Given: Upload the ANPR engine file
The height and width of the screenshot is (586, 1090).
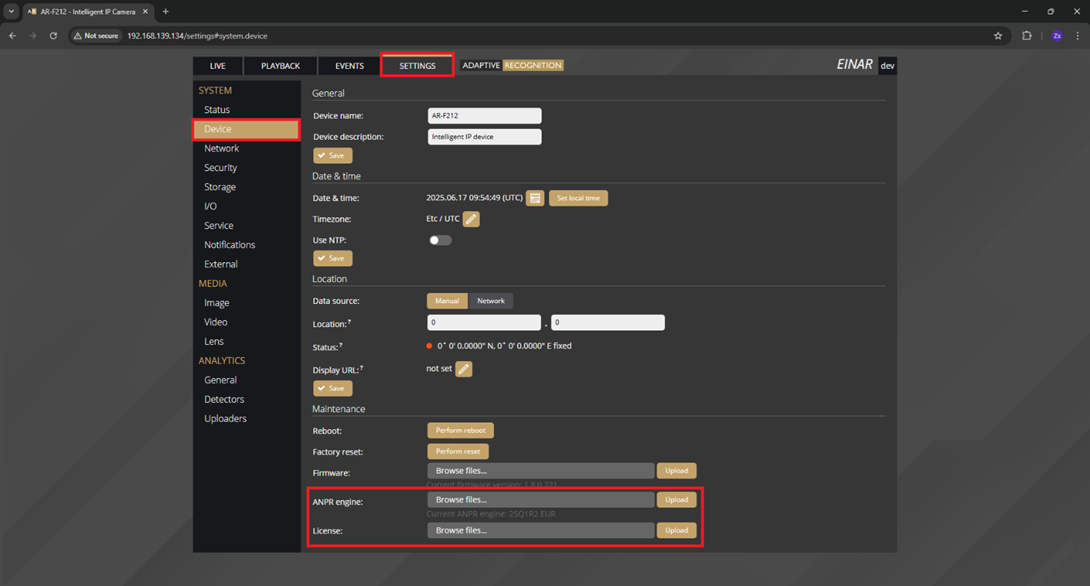Looking at the screenshot, I should 676,500.
